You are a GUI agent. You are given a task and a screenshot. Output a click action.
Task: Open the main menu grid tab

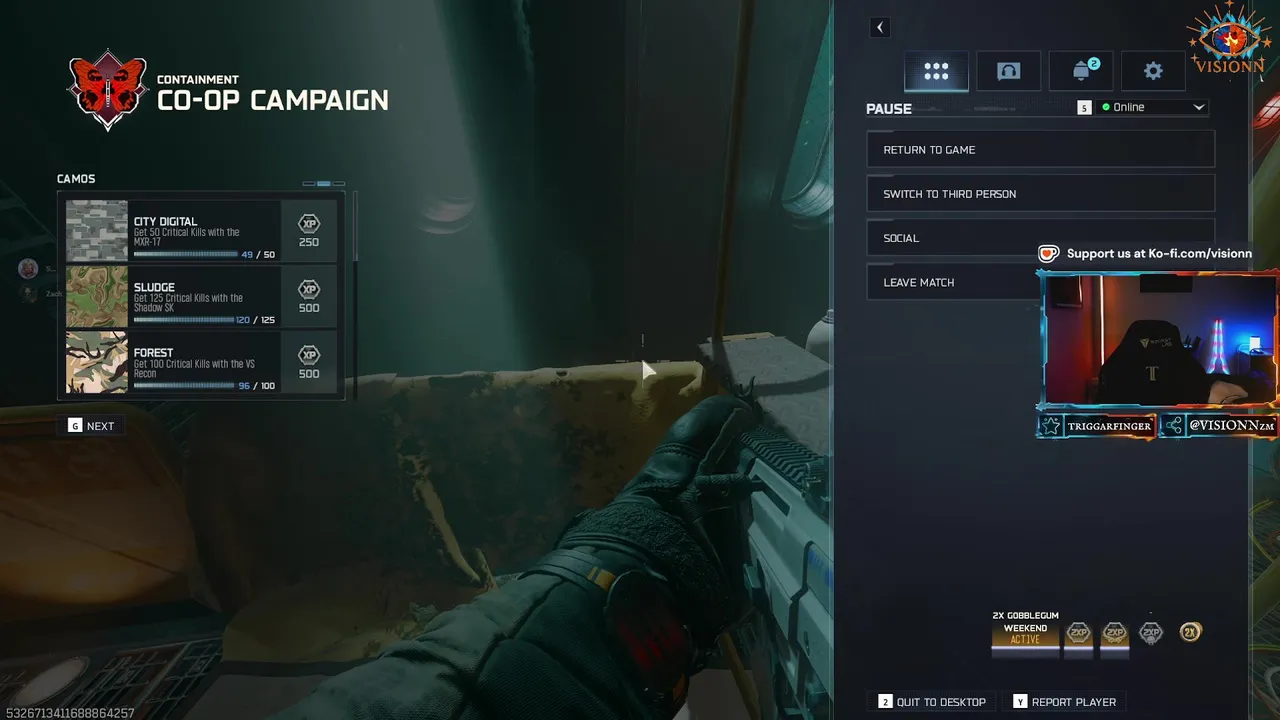tap(936, 71)
